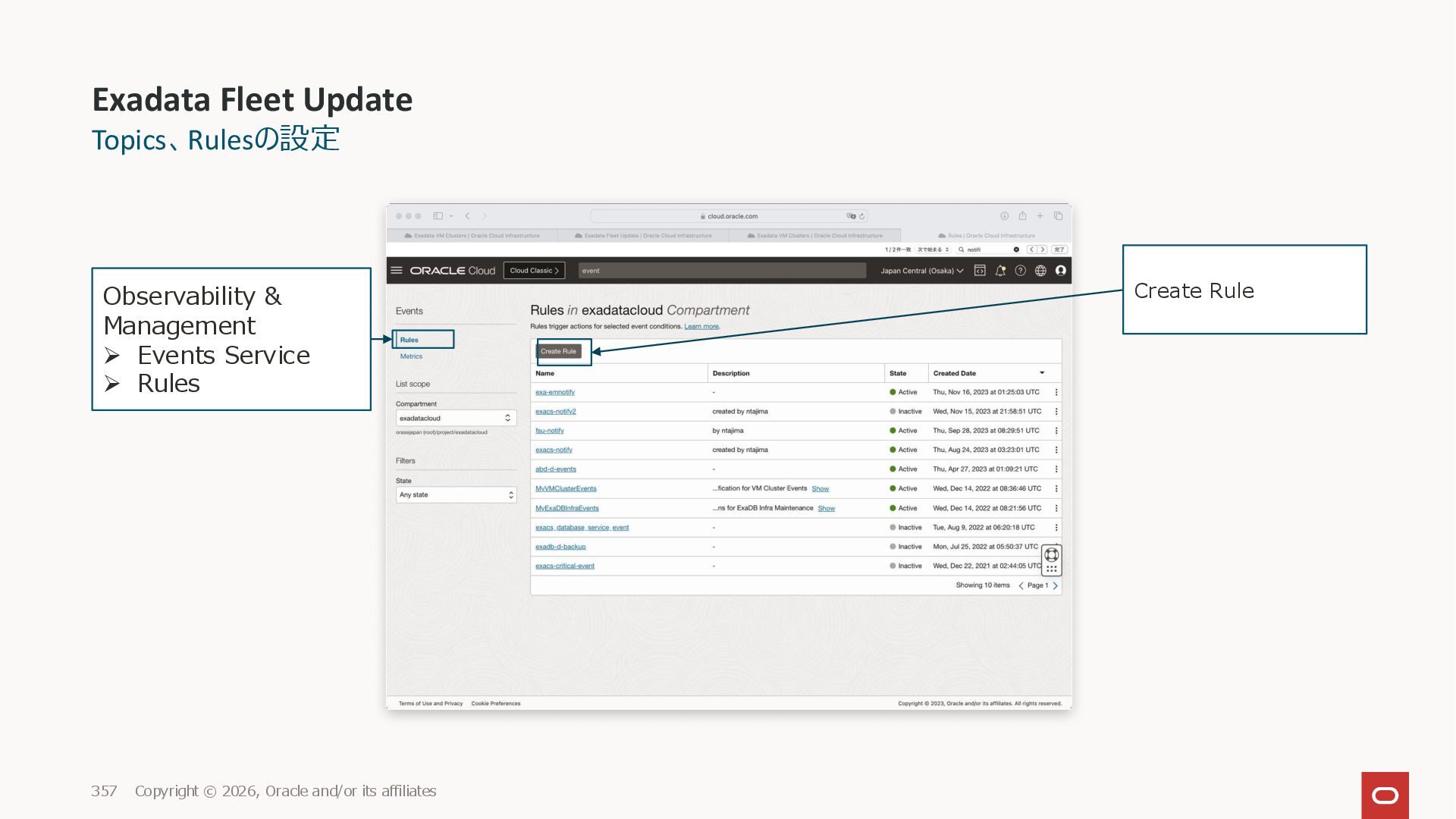
Task: Click the announcements bell icon
Action: coord(1000,271)
